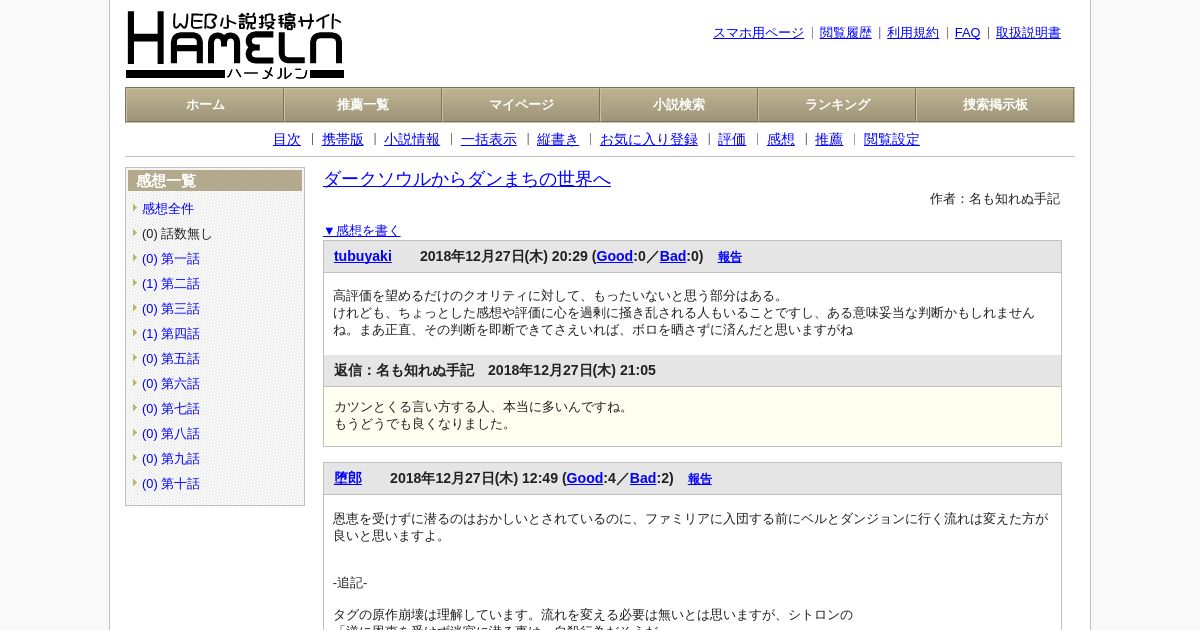Viewport: 1200px width, 630px height.
Task: Open the 捜索掲示板 navigation tab
Action: [x=995, y=105]
